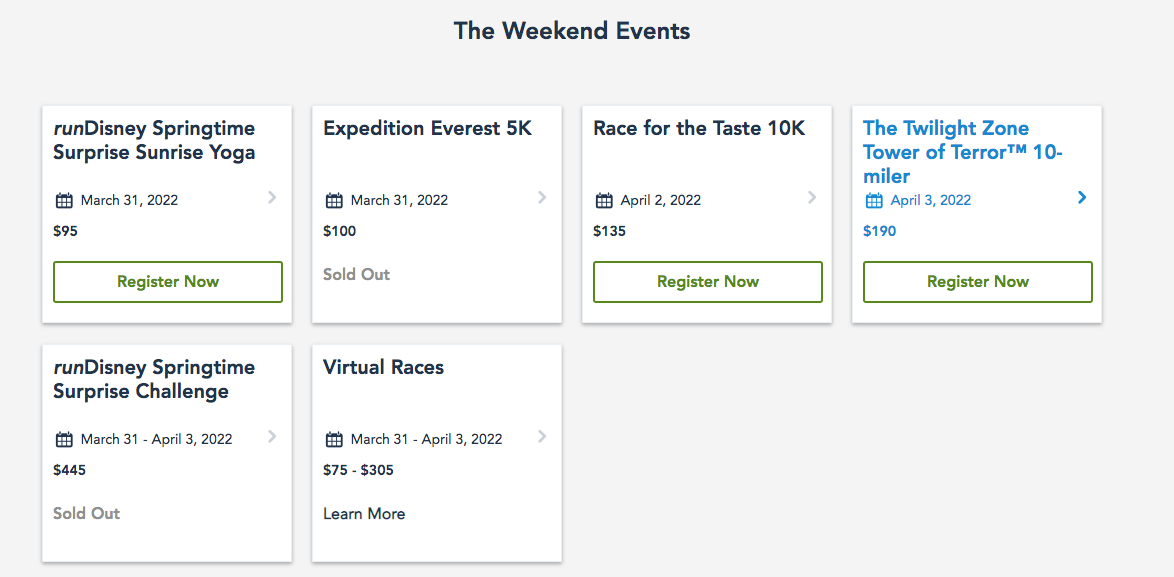Image resolution: width=1174 pixels, height=577 pixels.
Task: Register Now for Tower of Terror 10-miler
Action: click(x=978, y=282)
